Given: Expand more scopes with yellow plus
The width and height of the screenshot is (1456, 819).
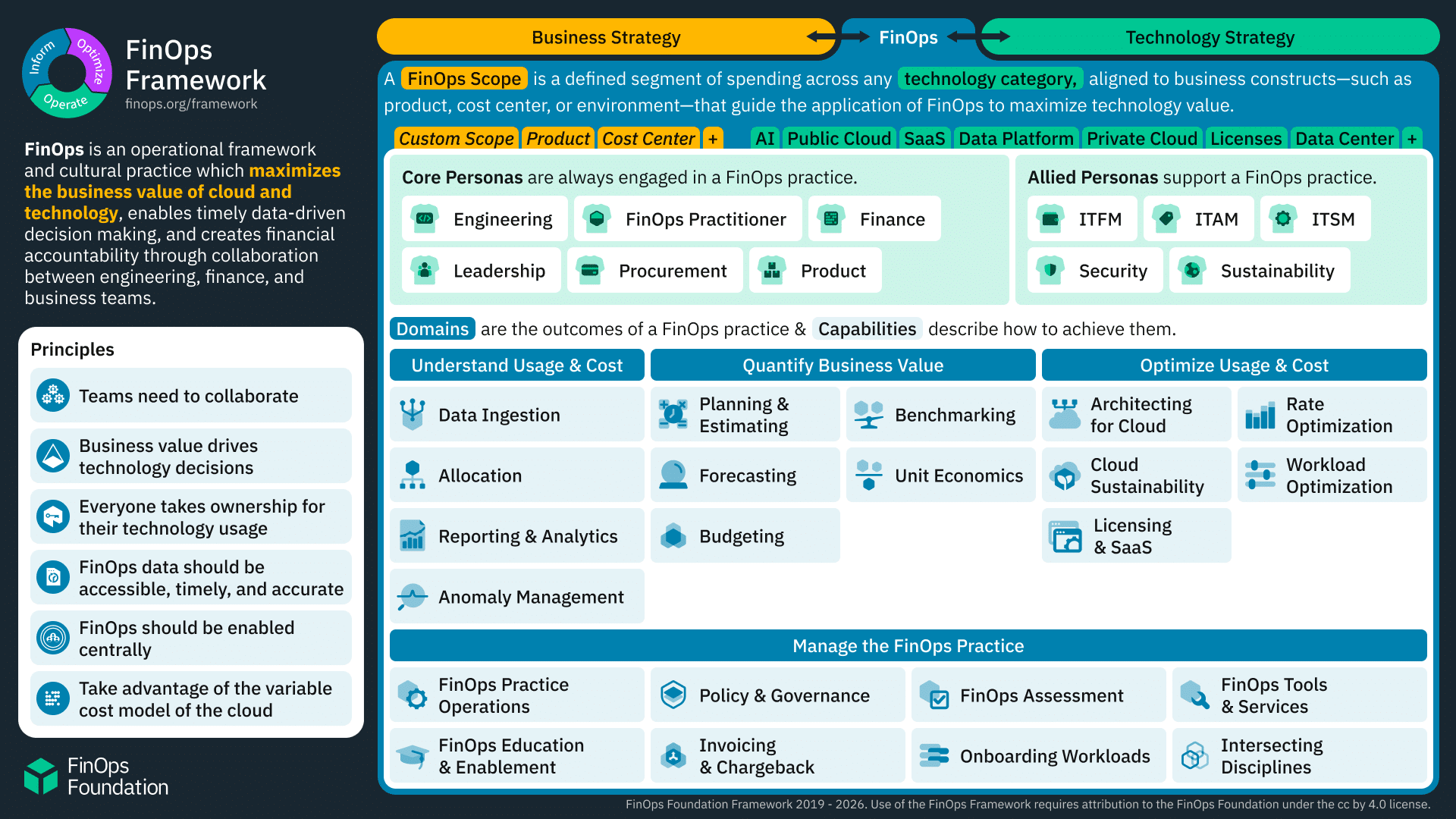Looking at the screenshot, I should 713,139.
